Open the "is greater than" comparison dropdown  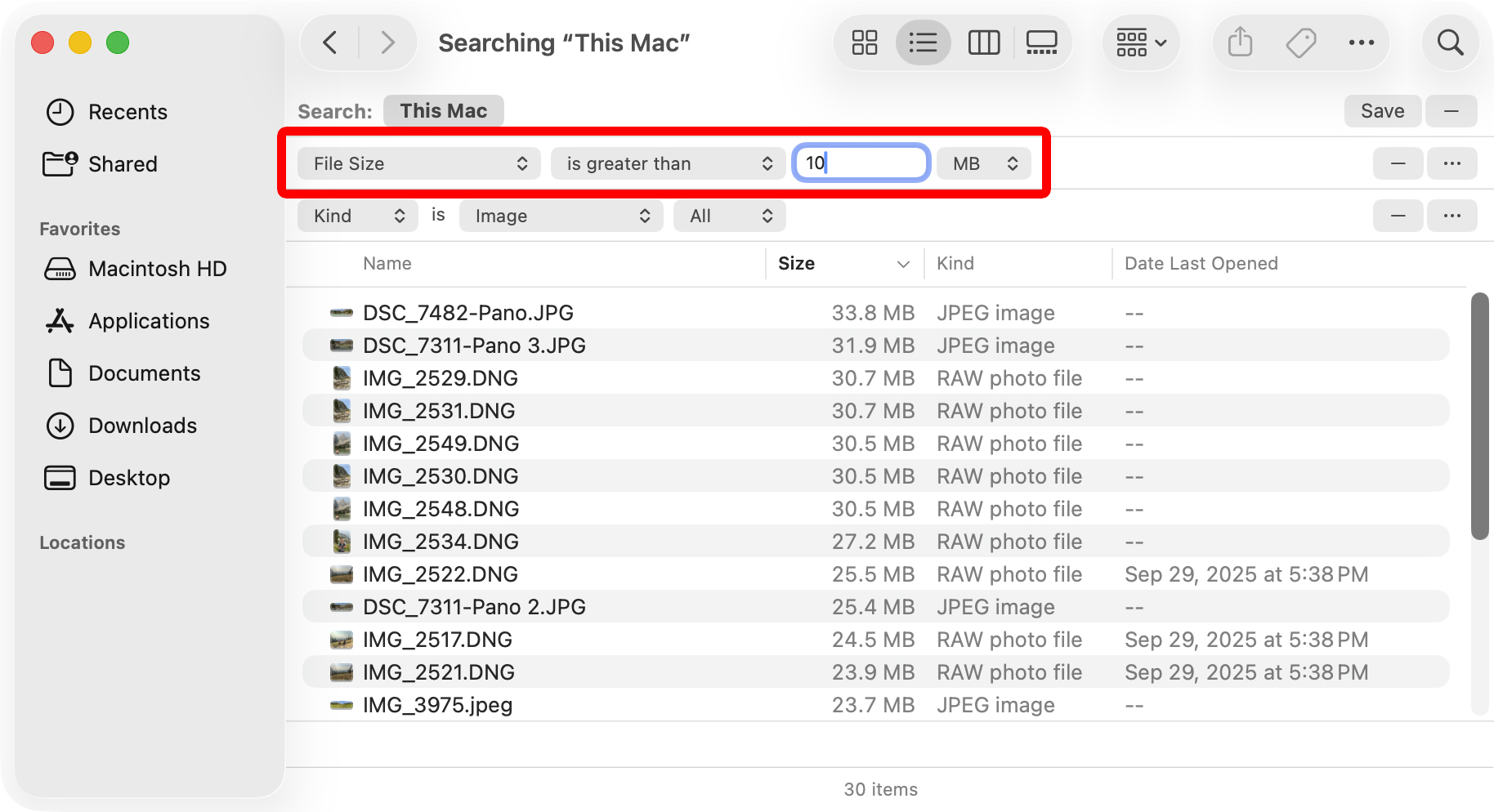(x=668, y=163)
